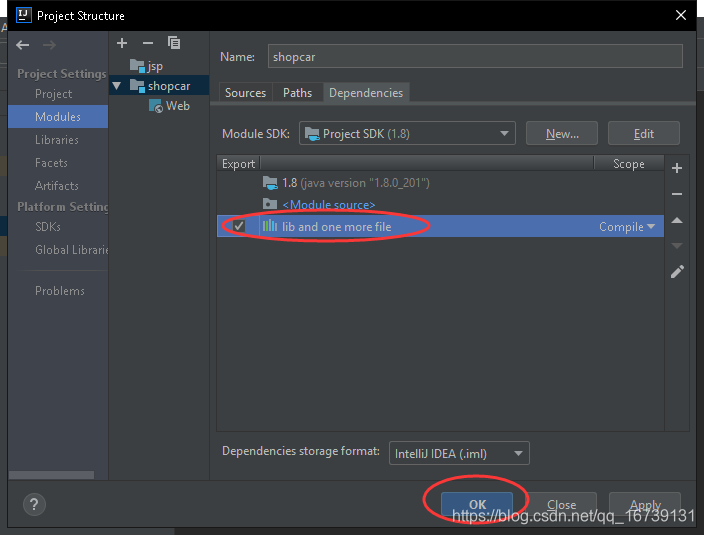Click the forward navigation arrow
The width and height of the screenshot is (704, 535).
click(x=49, y=45)
